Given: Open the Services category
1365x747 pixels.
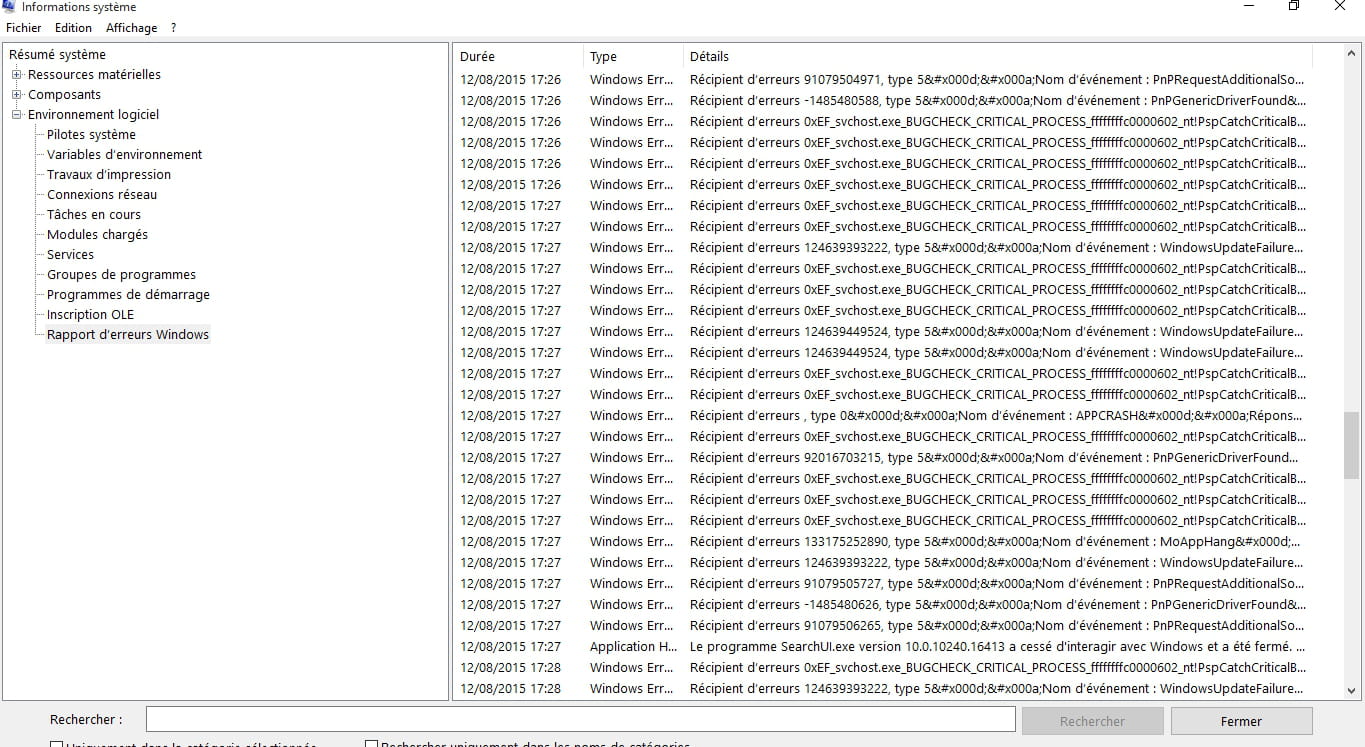Looking at the screenshot, I should [x=70, y=255].
